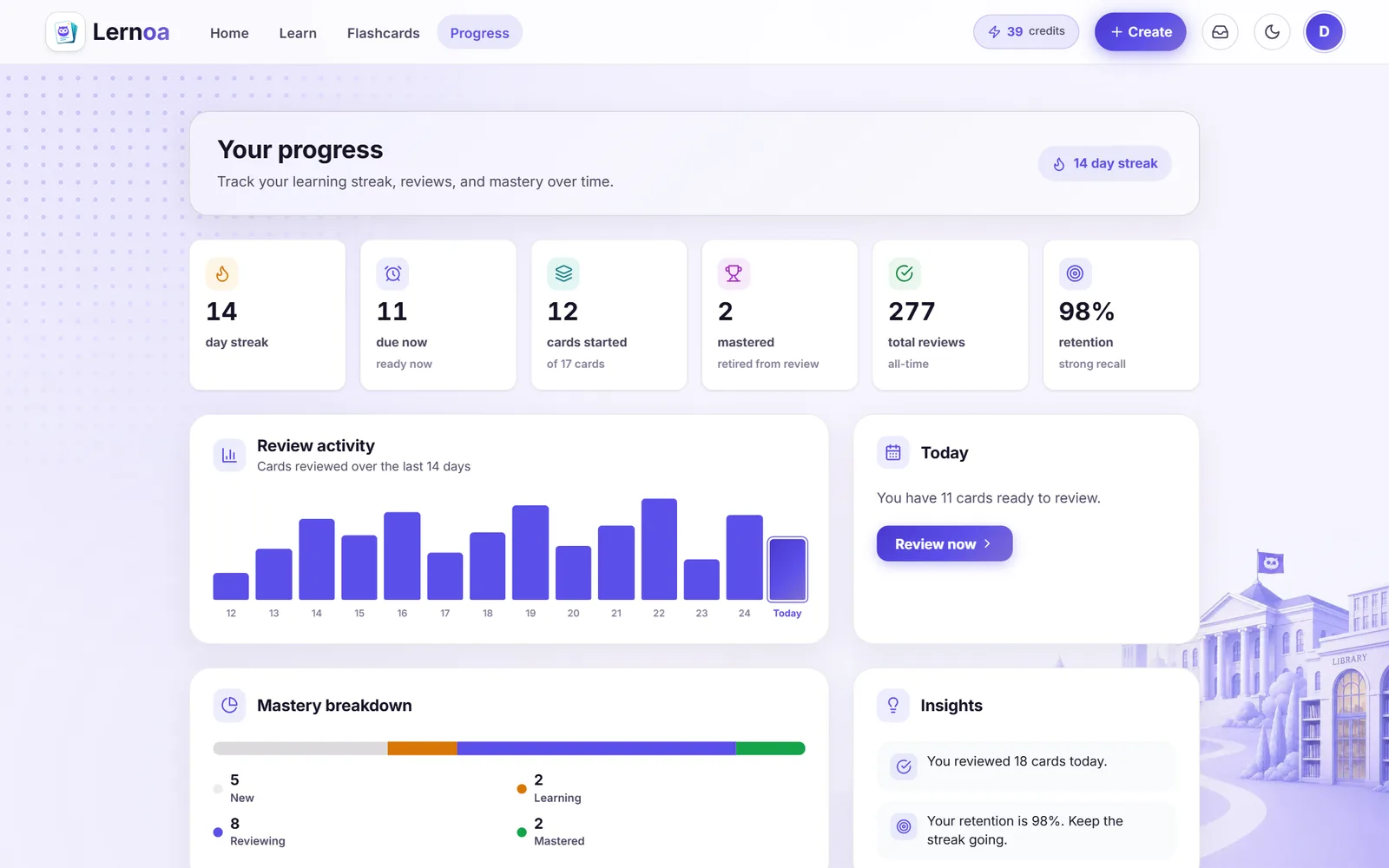
Task: Click the bar for day 14
Action: pyautogui.click(x=317, y=560)
